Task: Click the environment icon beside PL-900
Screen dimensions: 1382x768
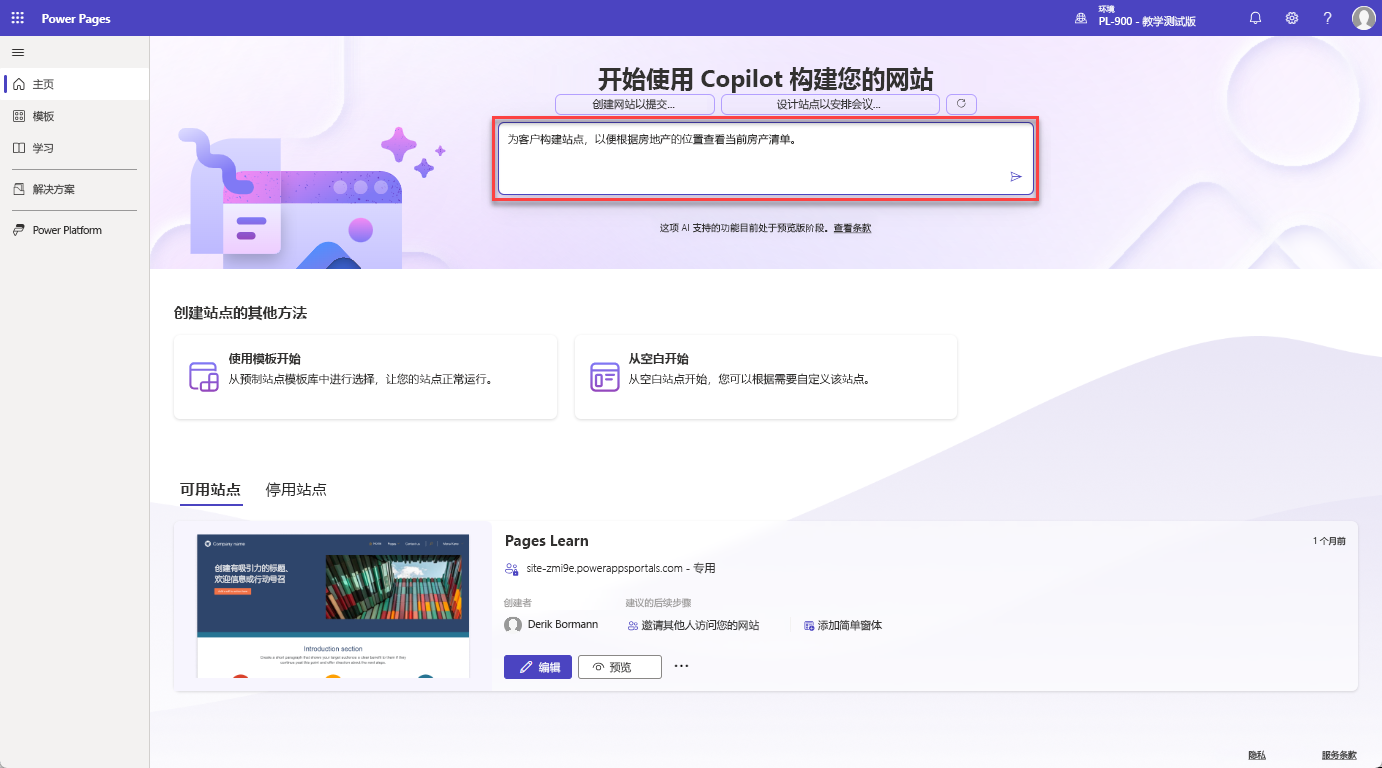Action: 1080,18
